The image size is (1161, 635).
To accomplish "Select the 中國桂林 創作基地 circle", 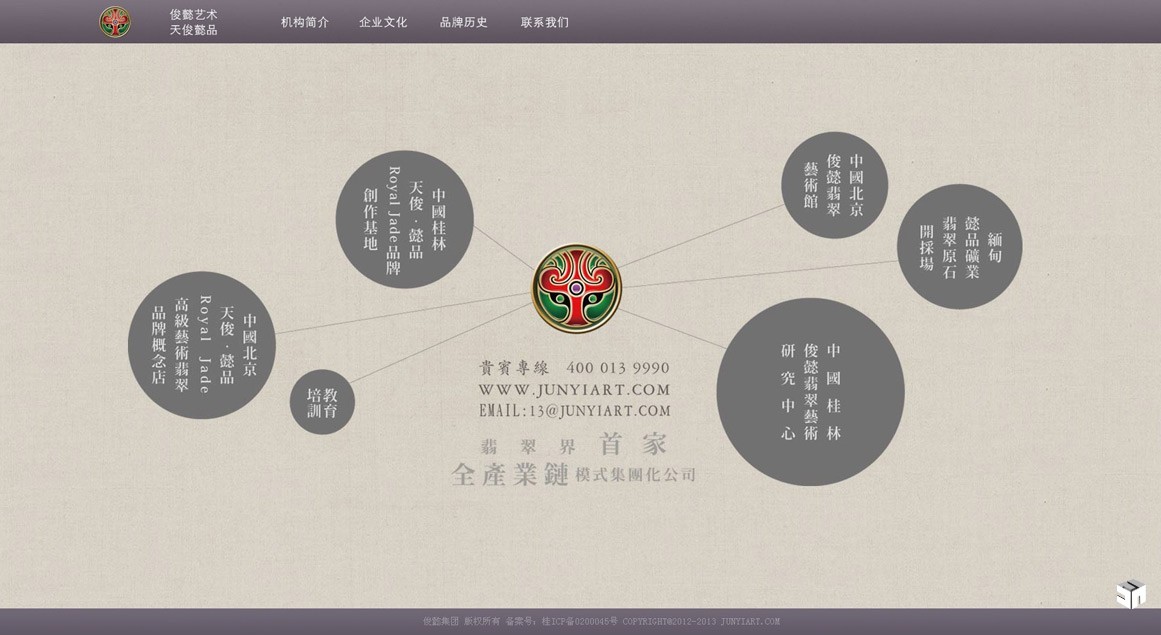I will point(404,220).
